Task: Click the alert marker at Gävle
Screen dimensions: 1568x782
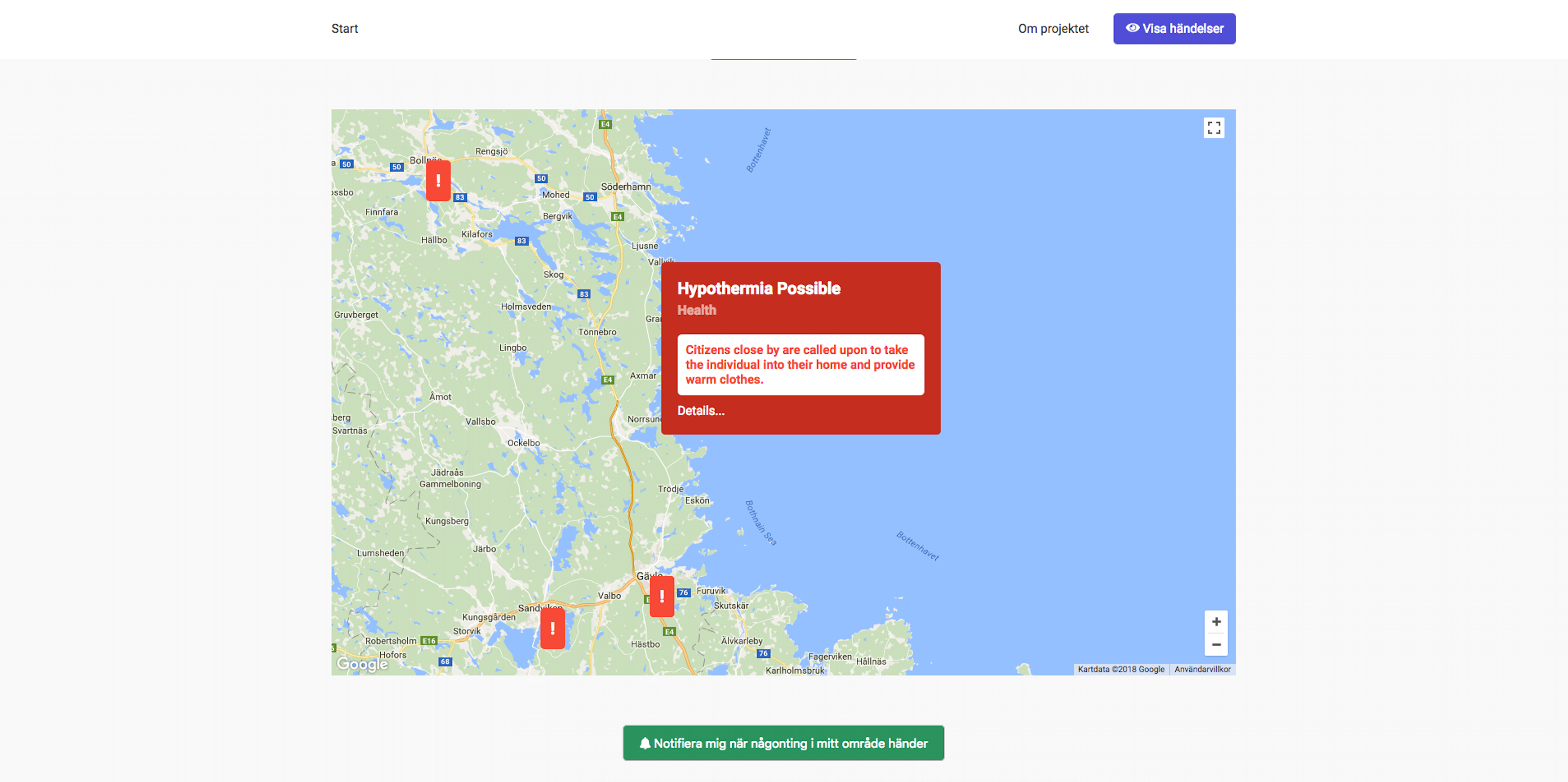Action: (x=661, y=596)
